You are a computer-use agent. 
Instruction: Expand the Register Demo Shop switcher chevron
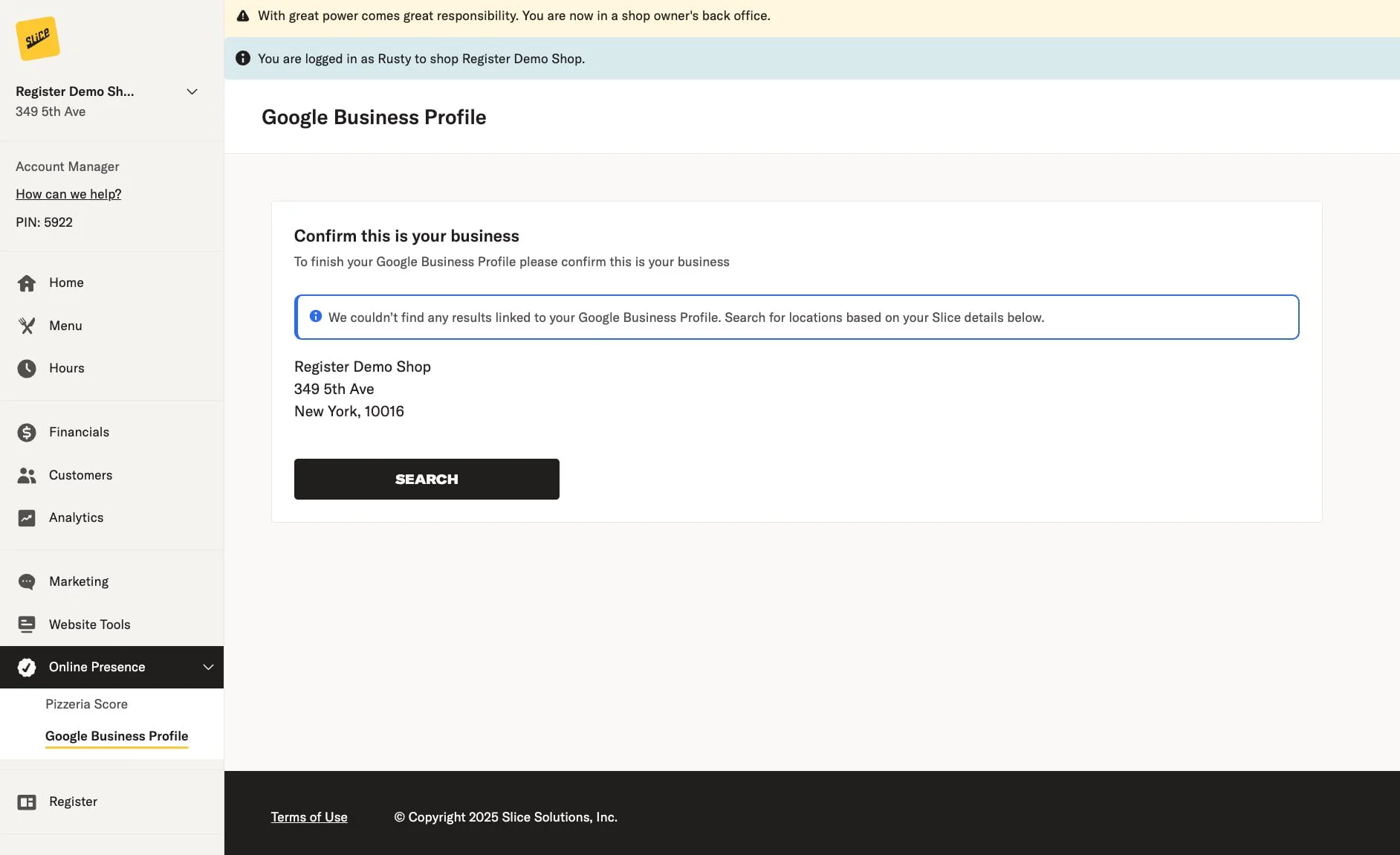pyautogui.click(x=192, y=91)
